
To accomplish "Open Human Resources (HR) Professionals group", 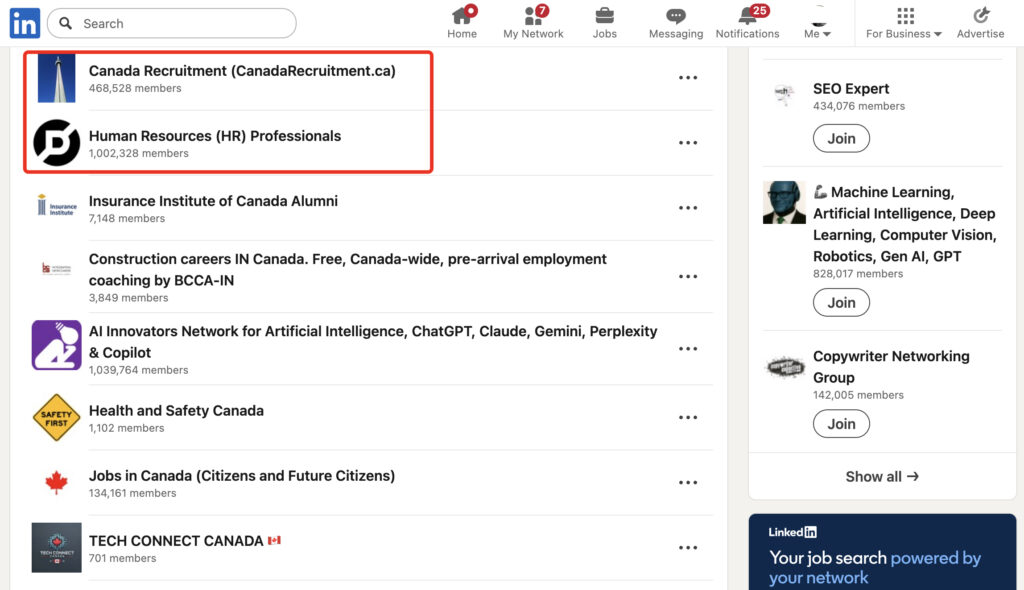I will [x=215, y=136].
